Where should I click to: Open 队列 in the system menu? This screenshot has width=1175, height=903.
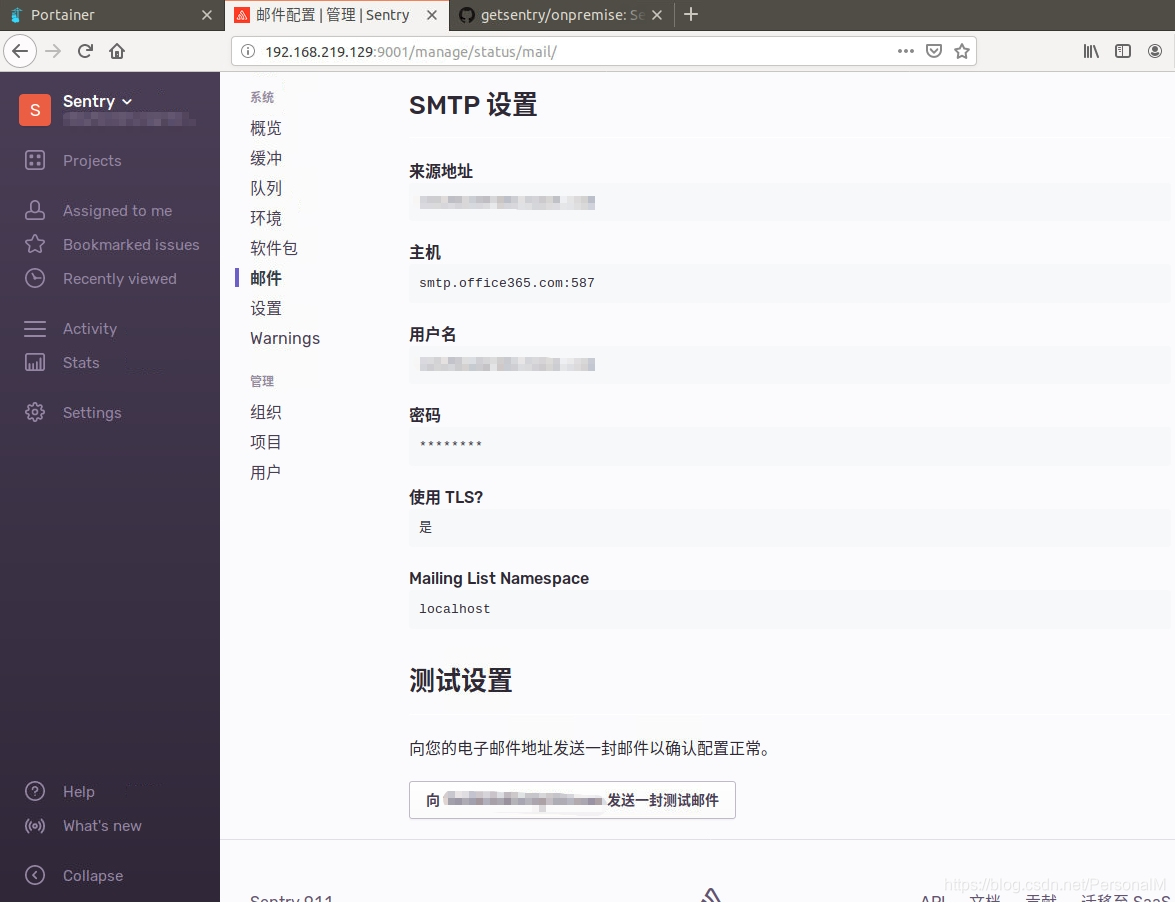[x=266, y=188]
